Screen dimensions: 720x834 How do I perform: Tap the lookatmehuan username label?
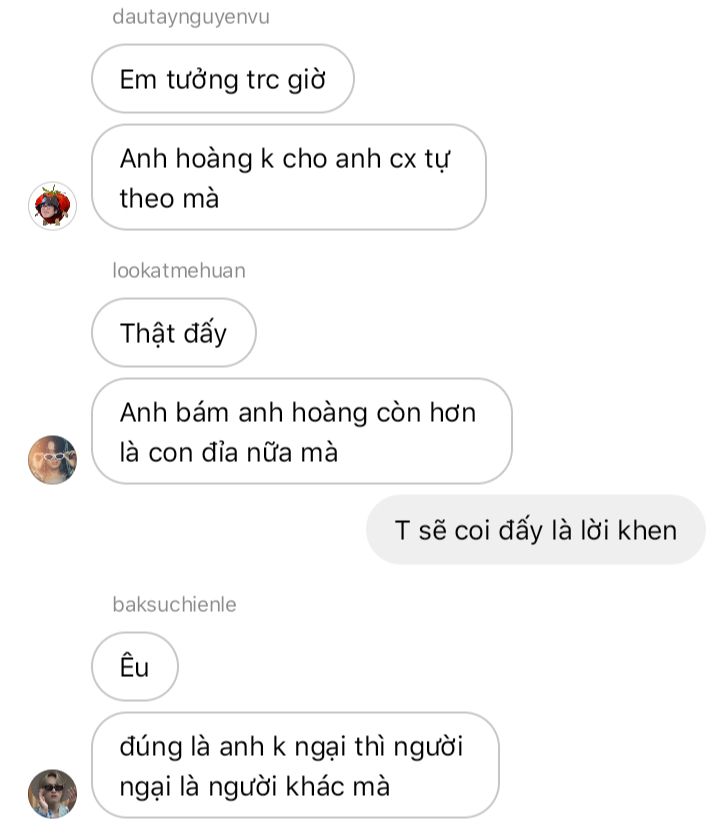click(x=179, y=270)
